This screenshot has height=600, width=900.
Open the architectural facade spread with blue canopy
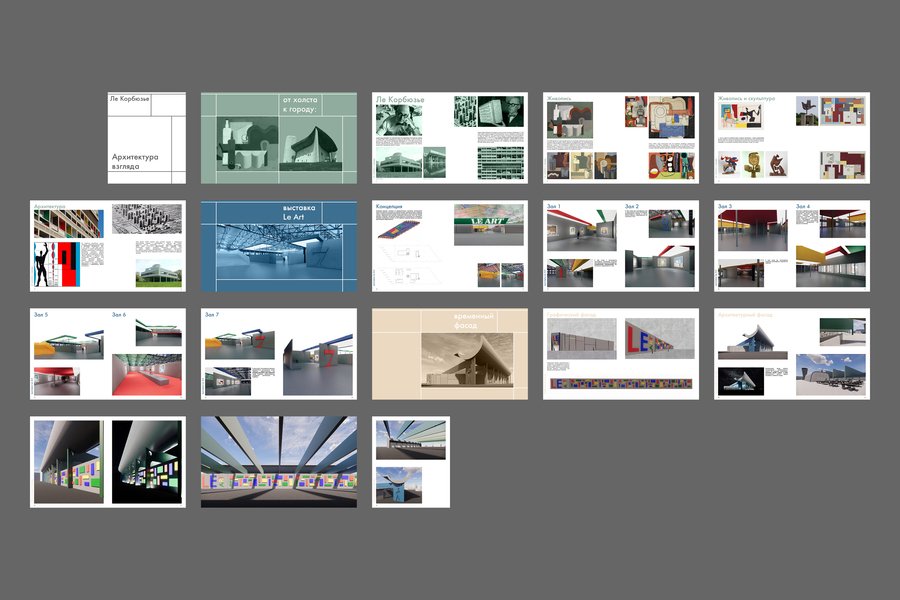[792, 354]
